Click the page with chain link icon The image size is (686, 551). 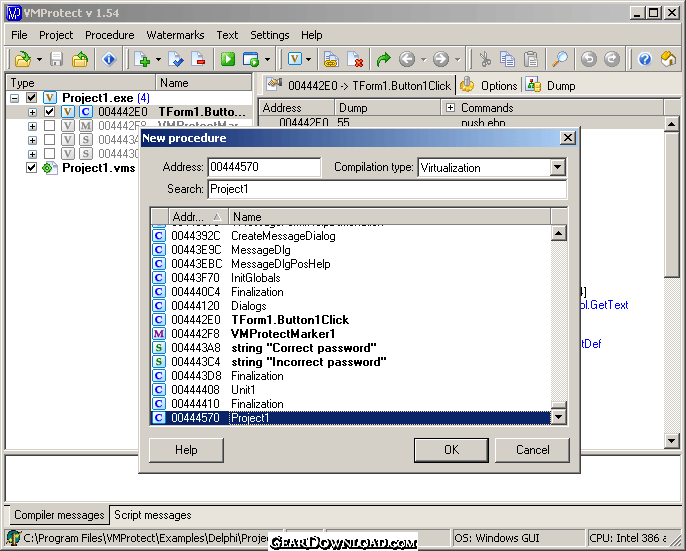point(331,59)
